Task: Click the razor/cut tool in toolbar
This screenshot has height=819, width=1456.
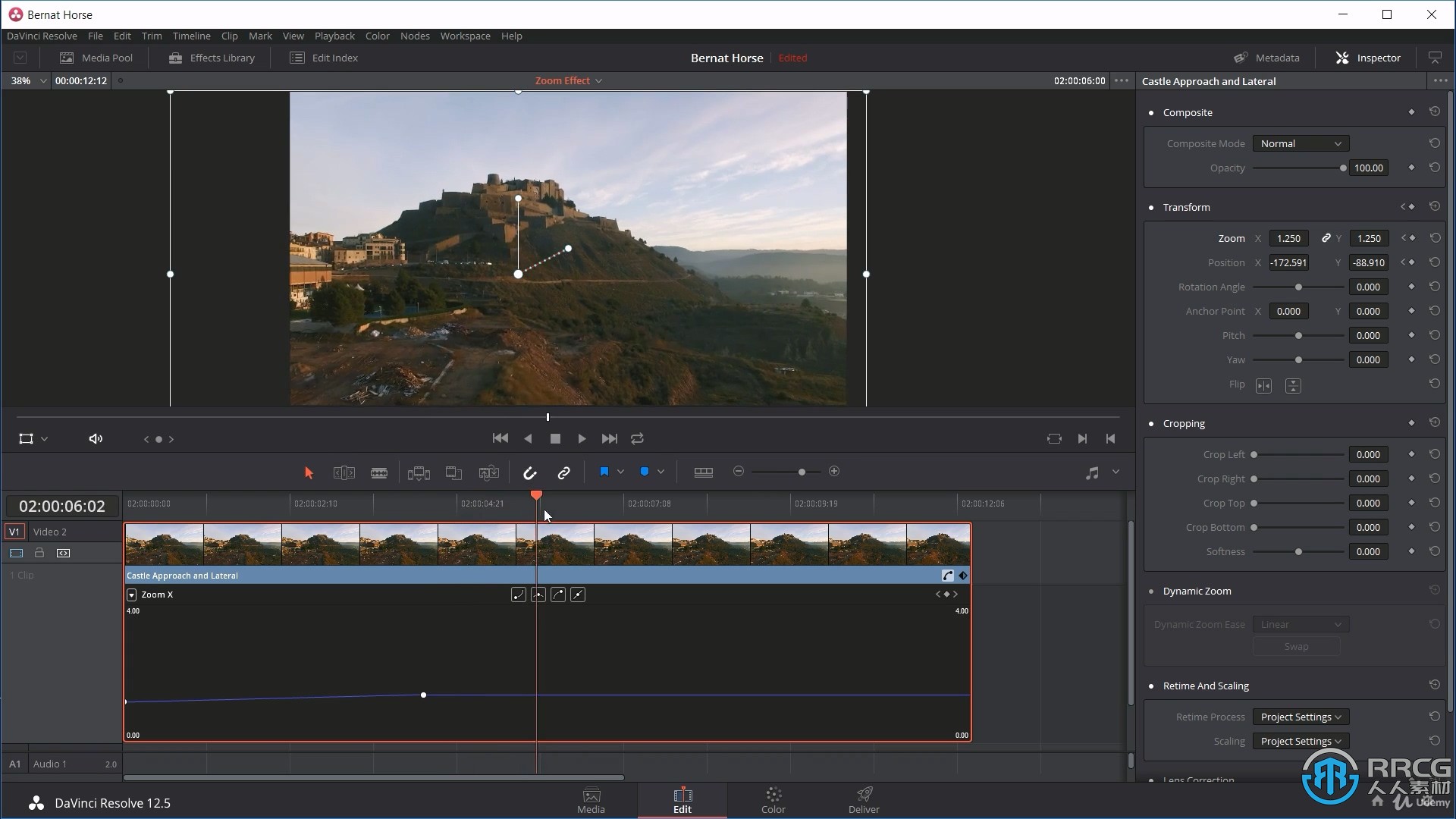Action: 380,472
